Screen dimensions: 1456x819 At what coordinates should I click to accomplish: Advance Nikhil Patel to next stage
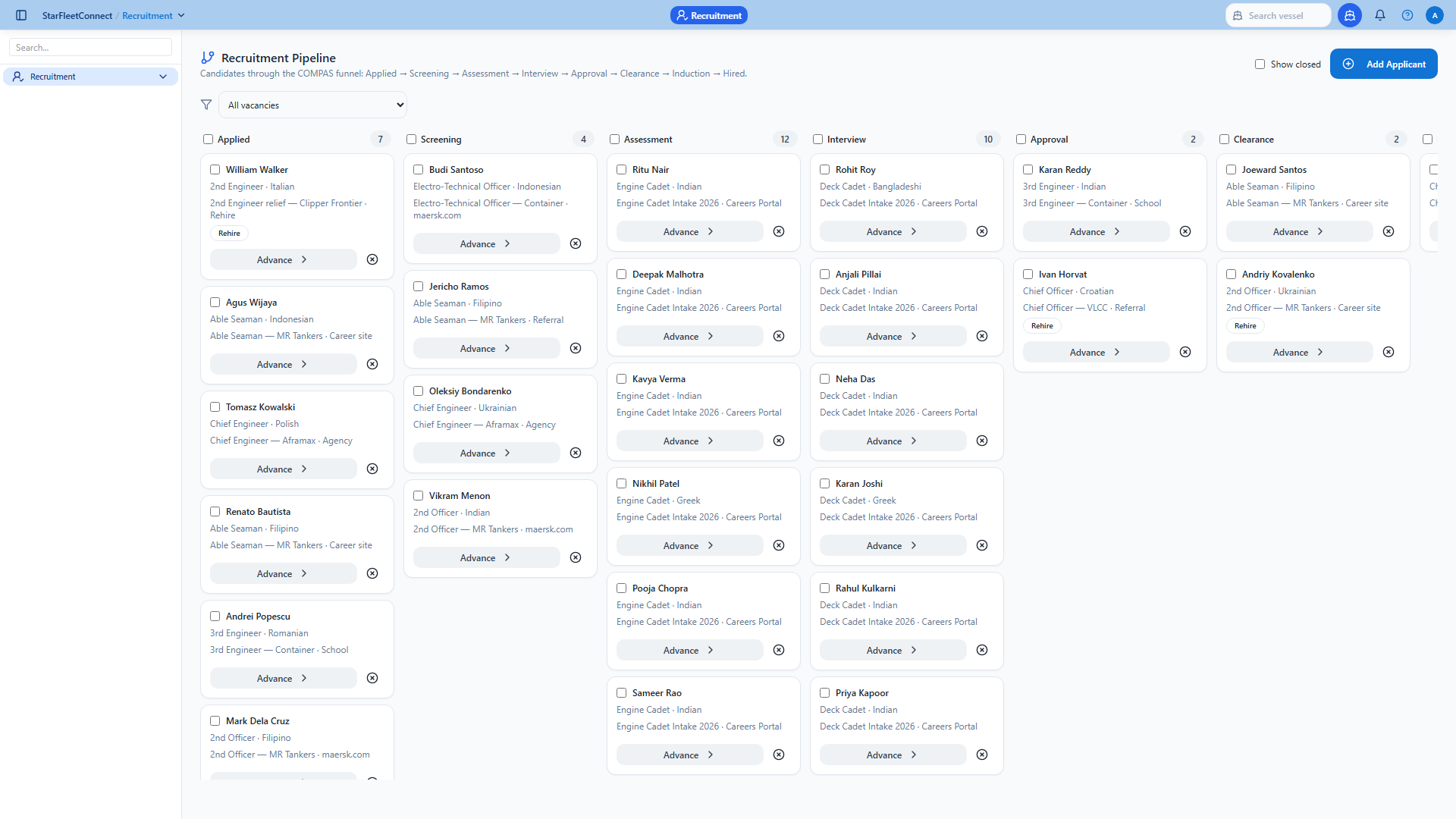(689, 545)
